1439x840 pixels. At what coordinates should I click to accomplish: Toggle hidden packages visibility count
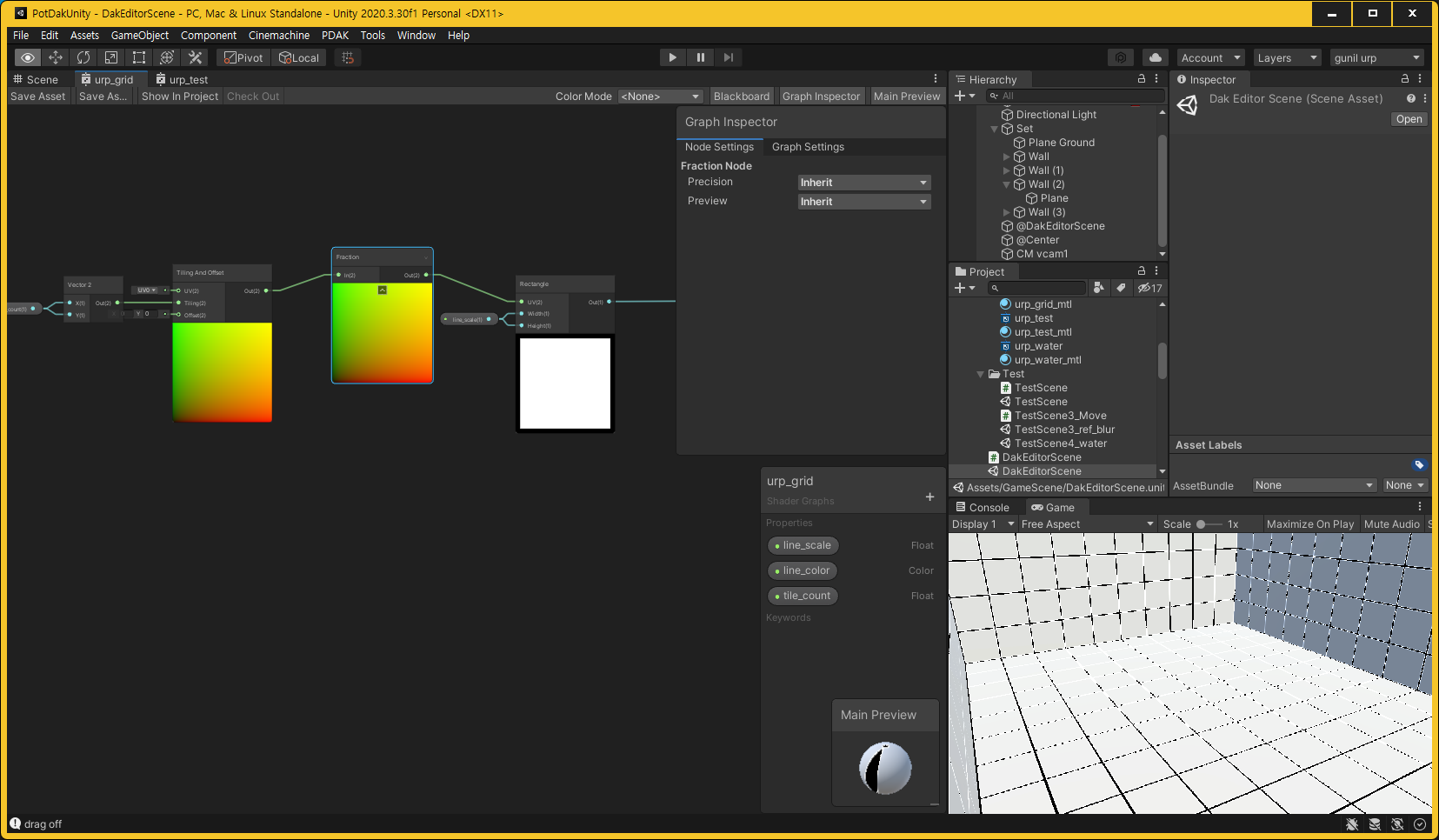click(1149, 288)
